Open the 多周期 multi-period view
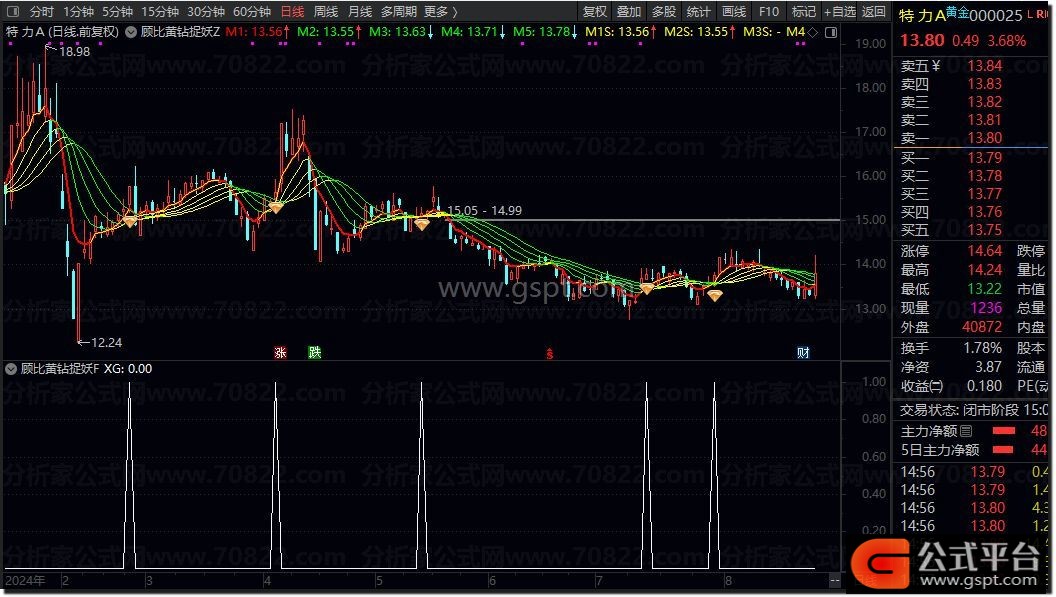 (399, 11)
